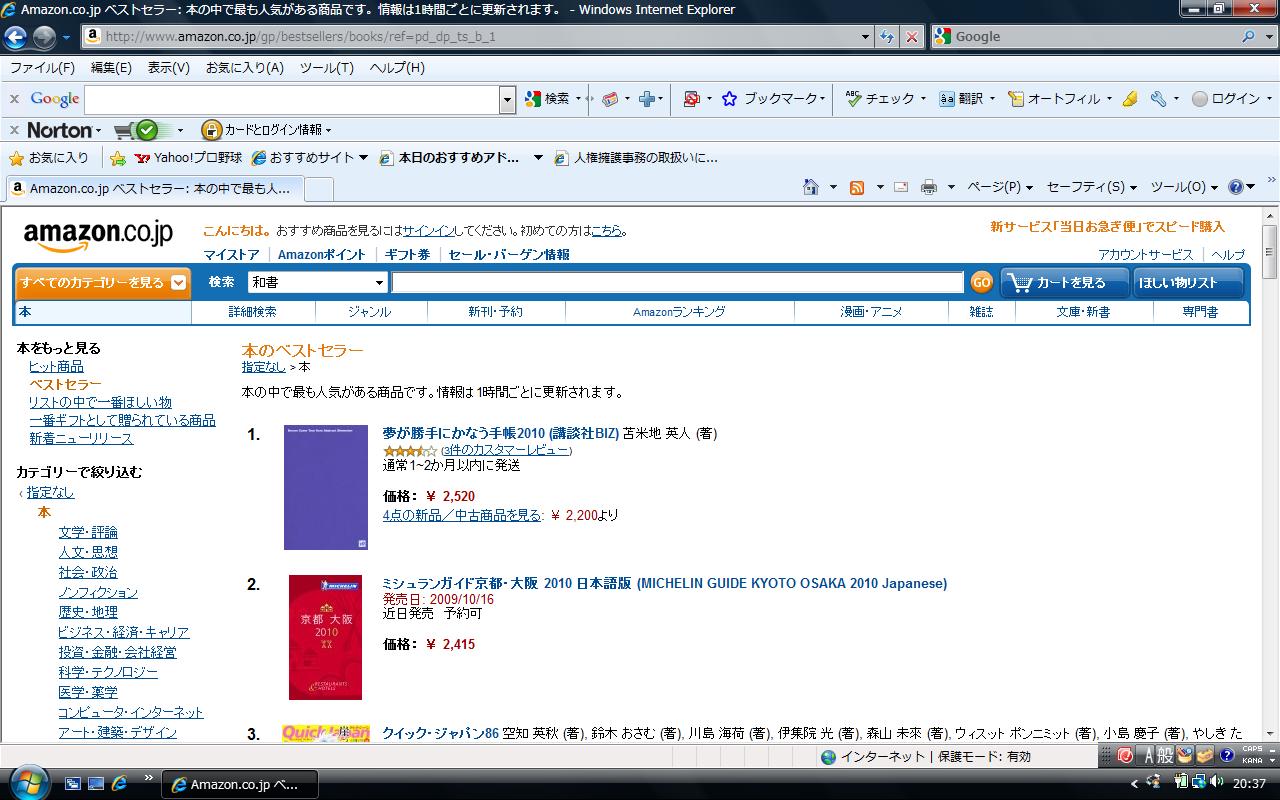Open the セール・バーゲン情報 link
This screenshot has width=1280, height=800.
coord(509,255)
